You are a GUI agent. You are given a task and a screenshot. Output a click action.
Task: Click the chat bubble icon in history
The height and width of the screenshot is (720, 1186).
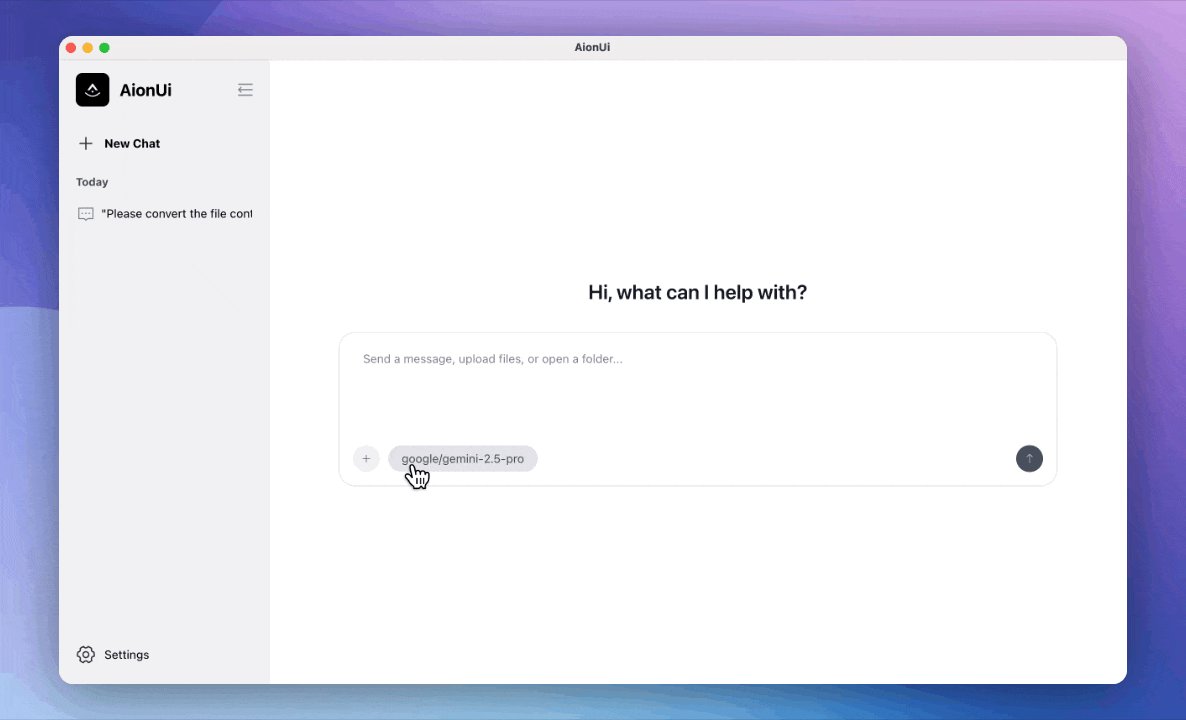click(86, 214)
